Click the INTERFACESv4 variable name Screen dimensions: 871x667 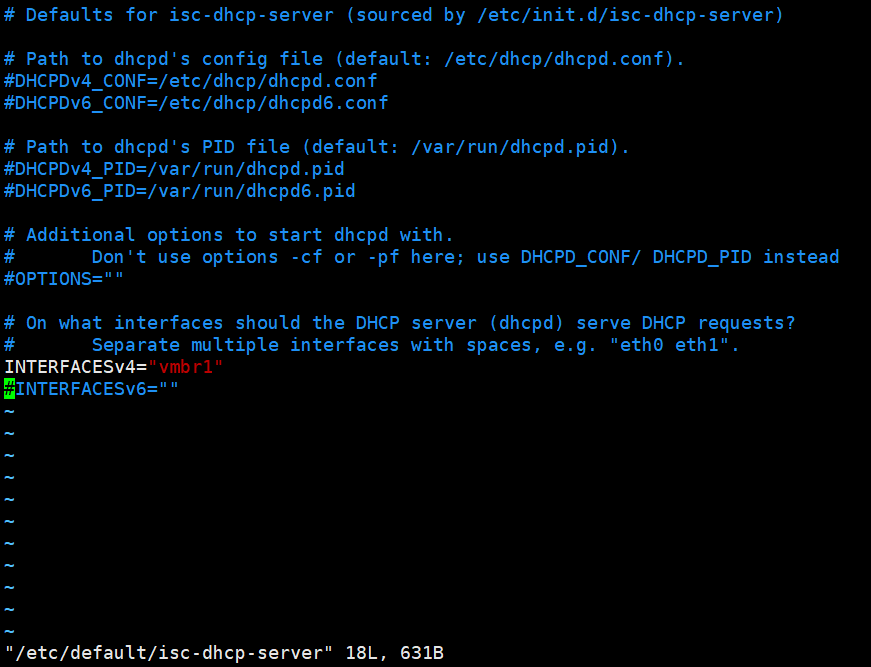pyautogui.click(x=69, y=367)
